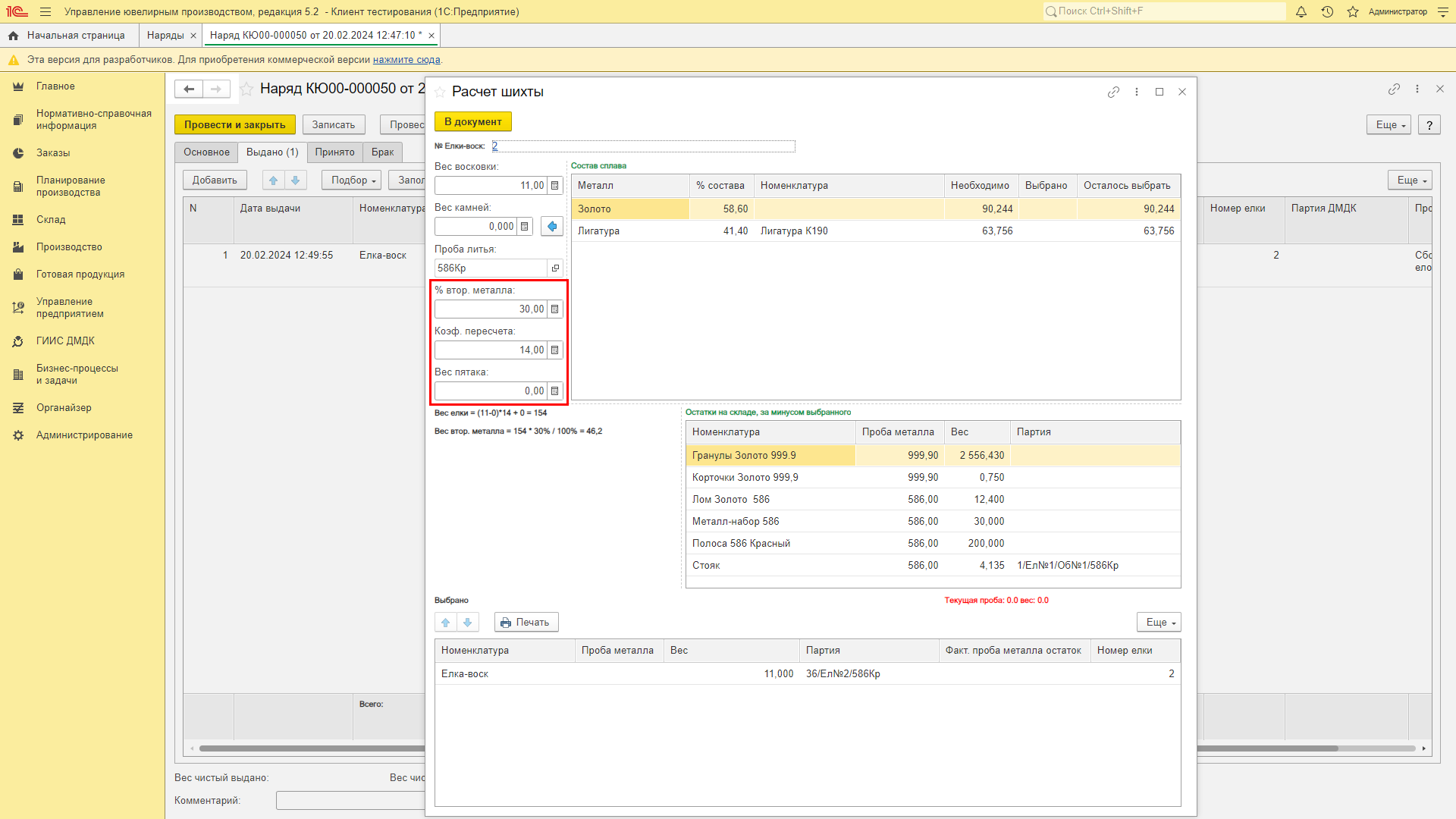Open calculator for % втор. металла field

coord(555,309)
